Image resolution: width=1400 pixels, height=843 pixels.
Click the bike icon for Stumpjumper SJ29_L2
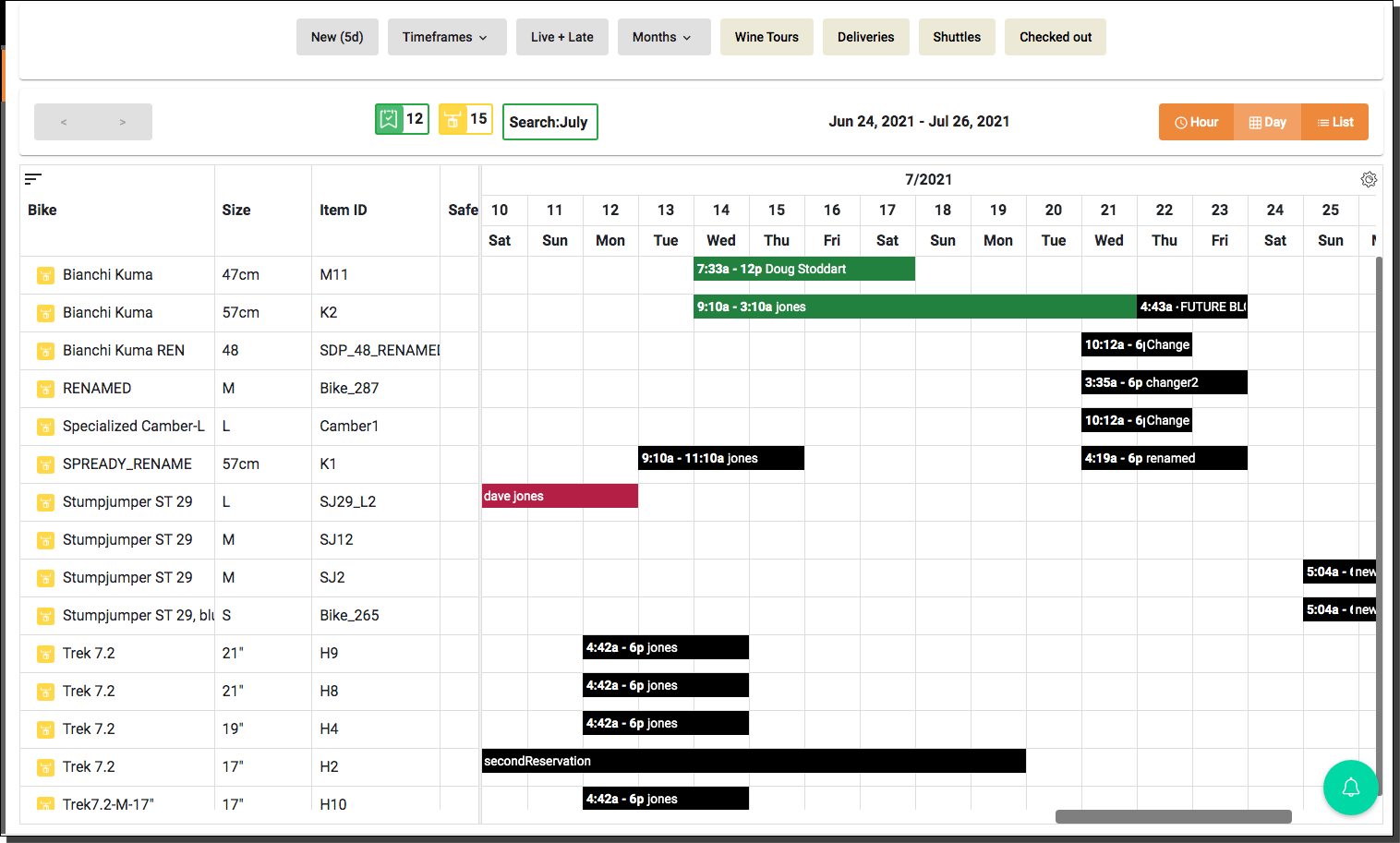[45, 502]
